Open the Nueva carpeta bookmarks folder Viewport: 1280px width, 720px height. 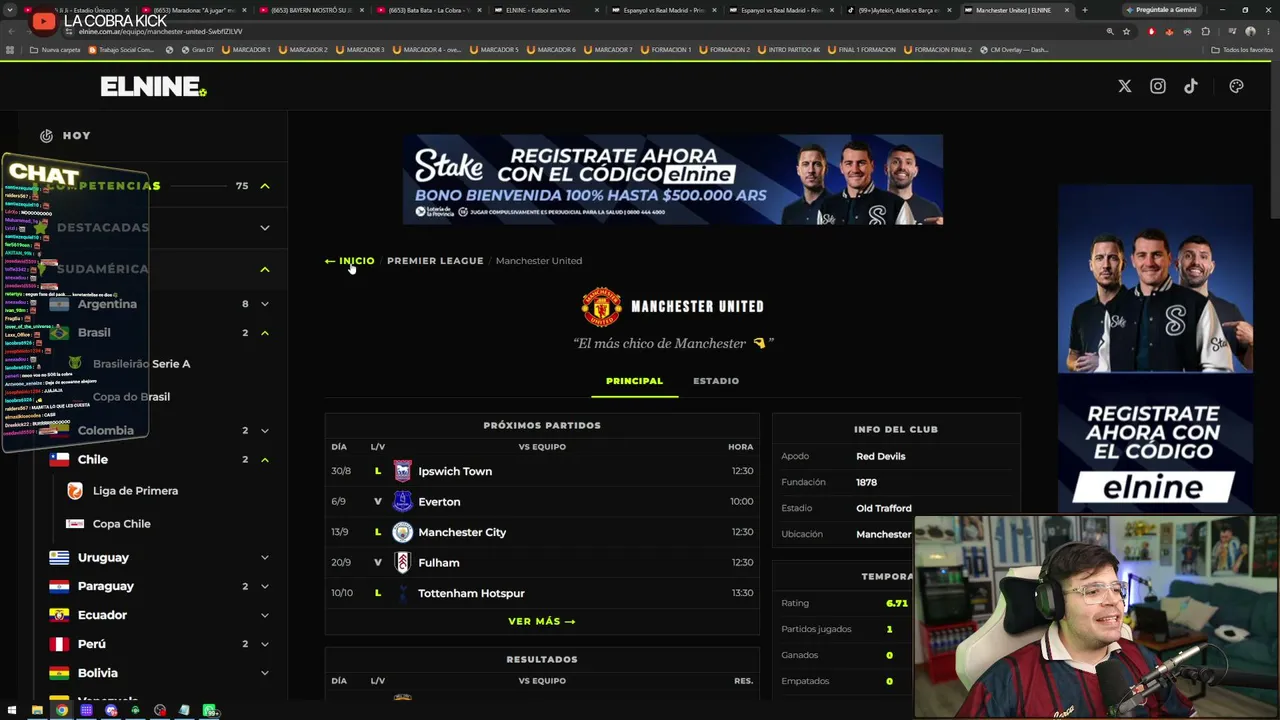click(x=55, y=49)
